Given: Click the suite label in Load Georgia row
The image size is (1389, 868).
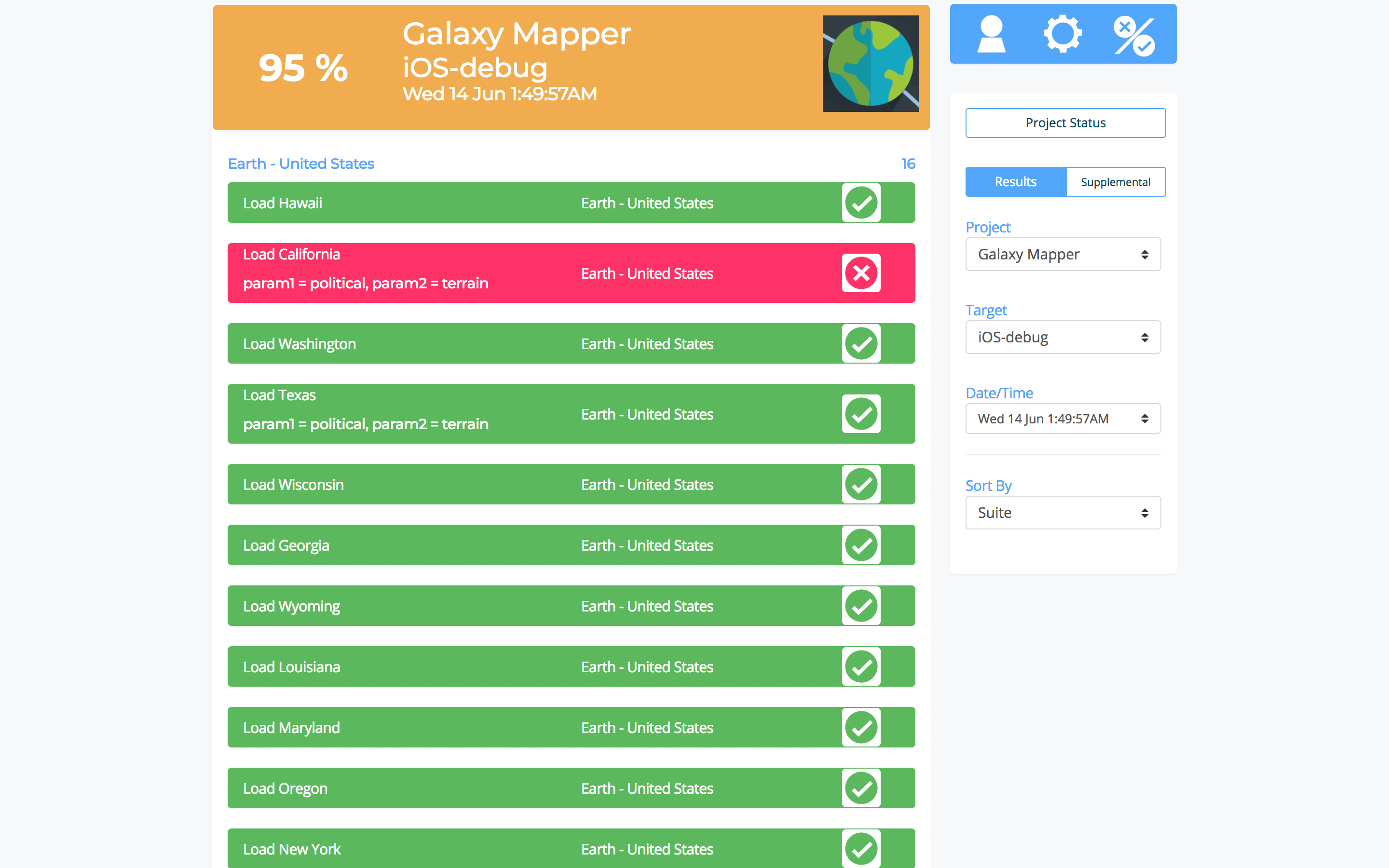Looking at the screenshot, I should [647, 545].
